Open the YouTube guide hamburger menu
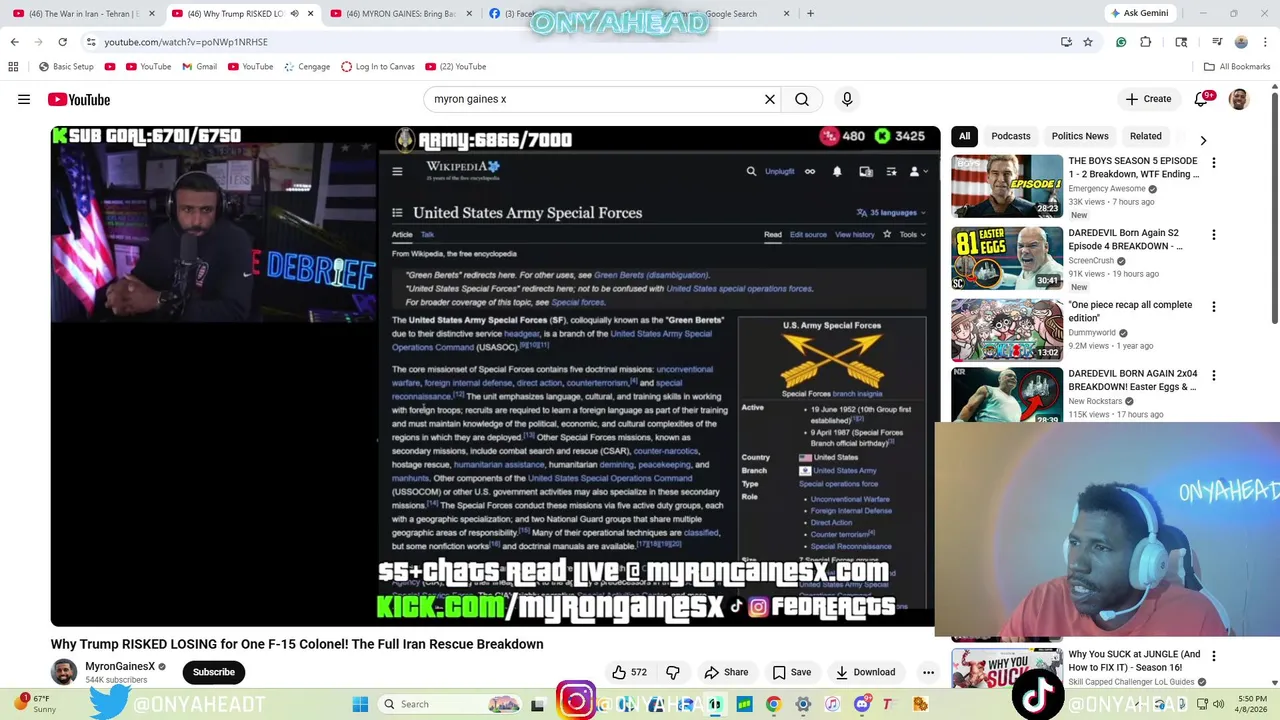The image size is (1280, 720). click(24, 99)
